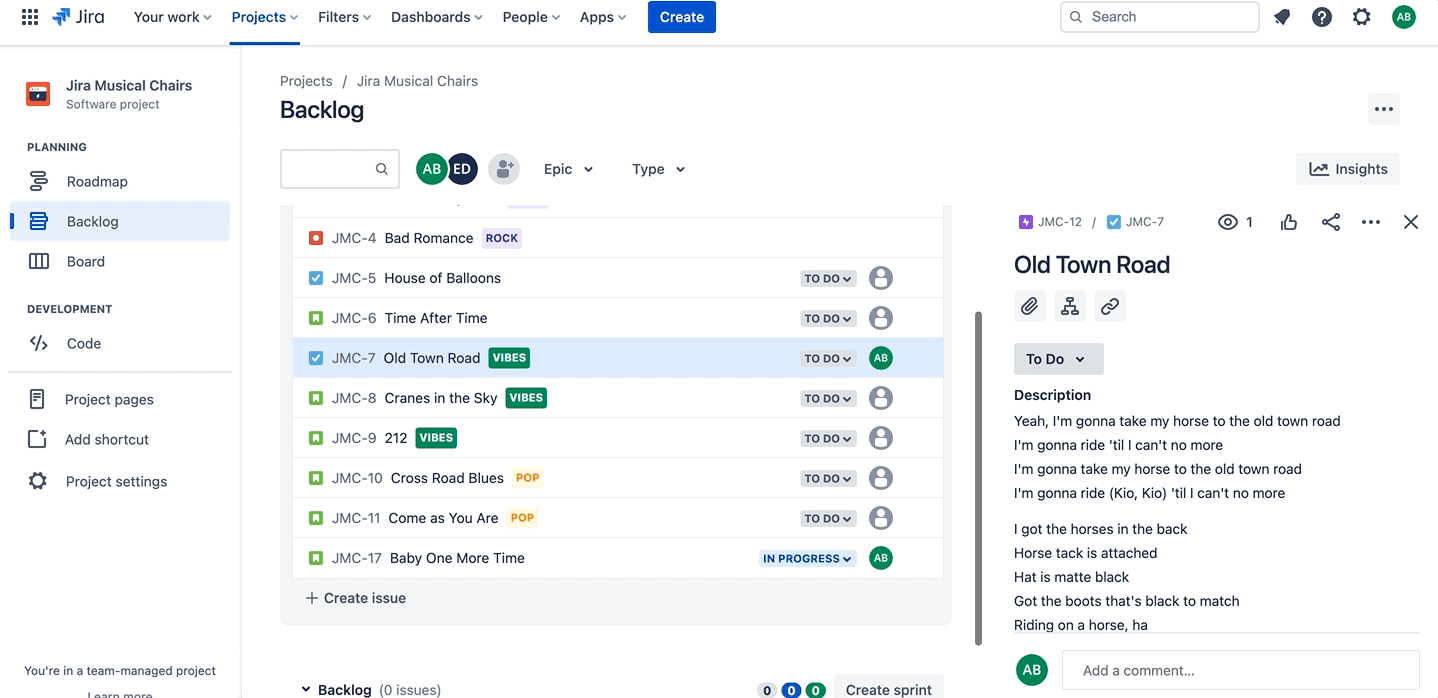This screenshot has height=698, width=1438.
Task: Click the Jira logo
Action: [78, 17]
